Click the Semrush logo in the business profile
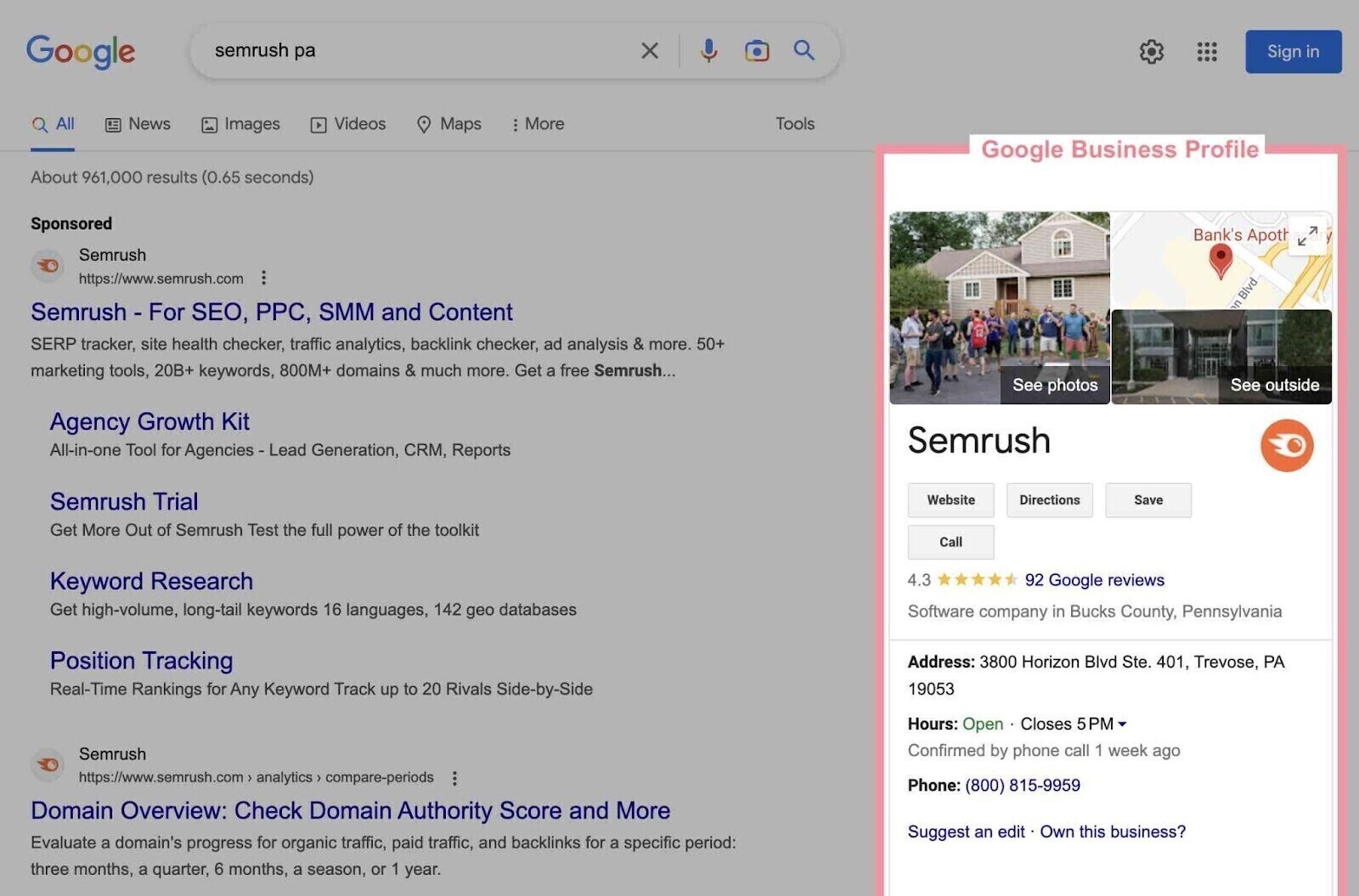 point(1287,445)
